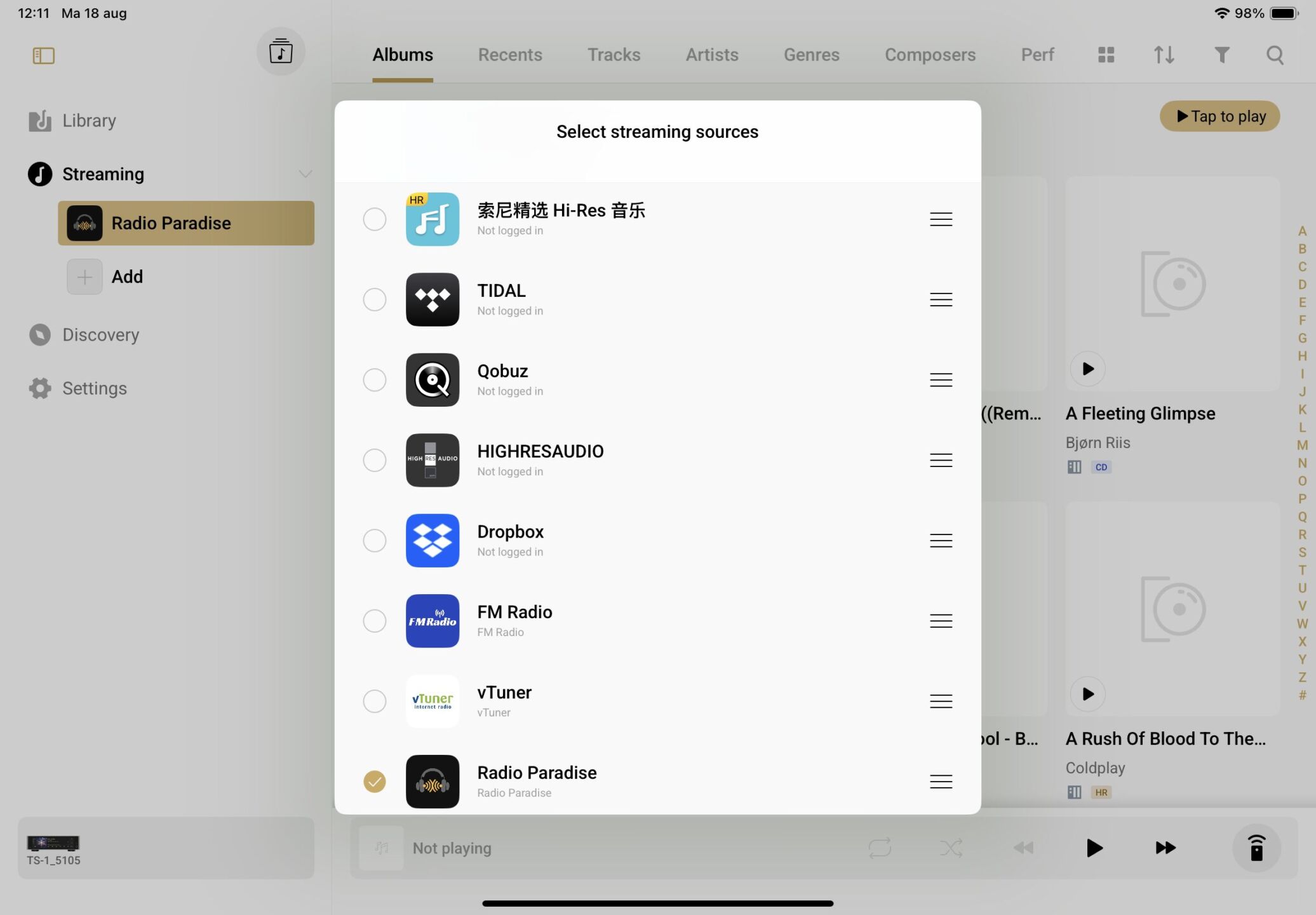Select Radio Paradise in the sidebar
The width and height of the screenshot is (1316, 915).
[x=186, y=223]
